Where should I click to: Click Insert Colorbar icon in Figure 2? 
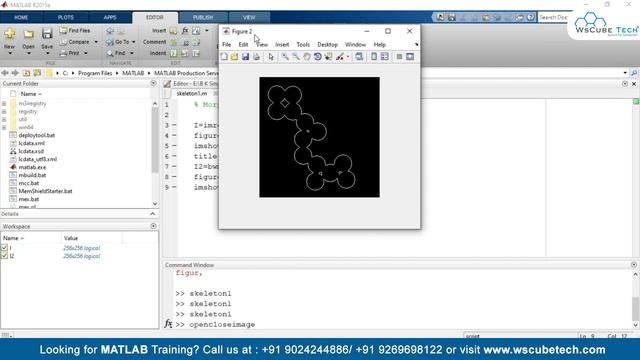point(374,57)
